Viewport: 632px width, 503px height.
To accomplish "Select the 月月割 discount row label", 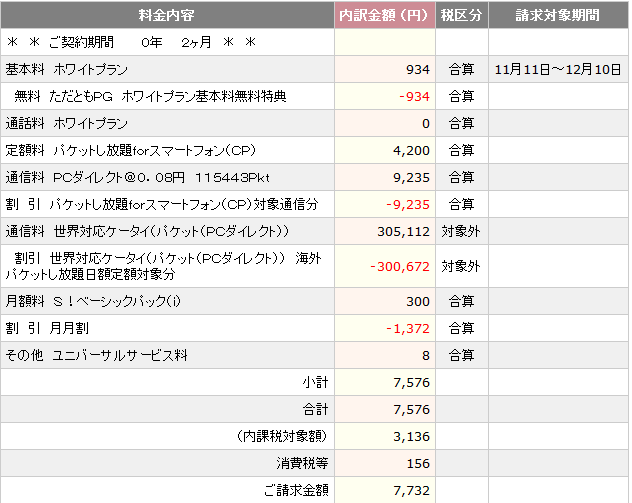I will point(47,328).
